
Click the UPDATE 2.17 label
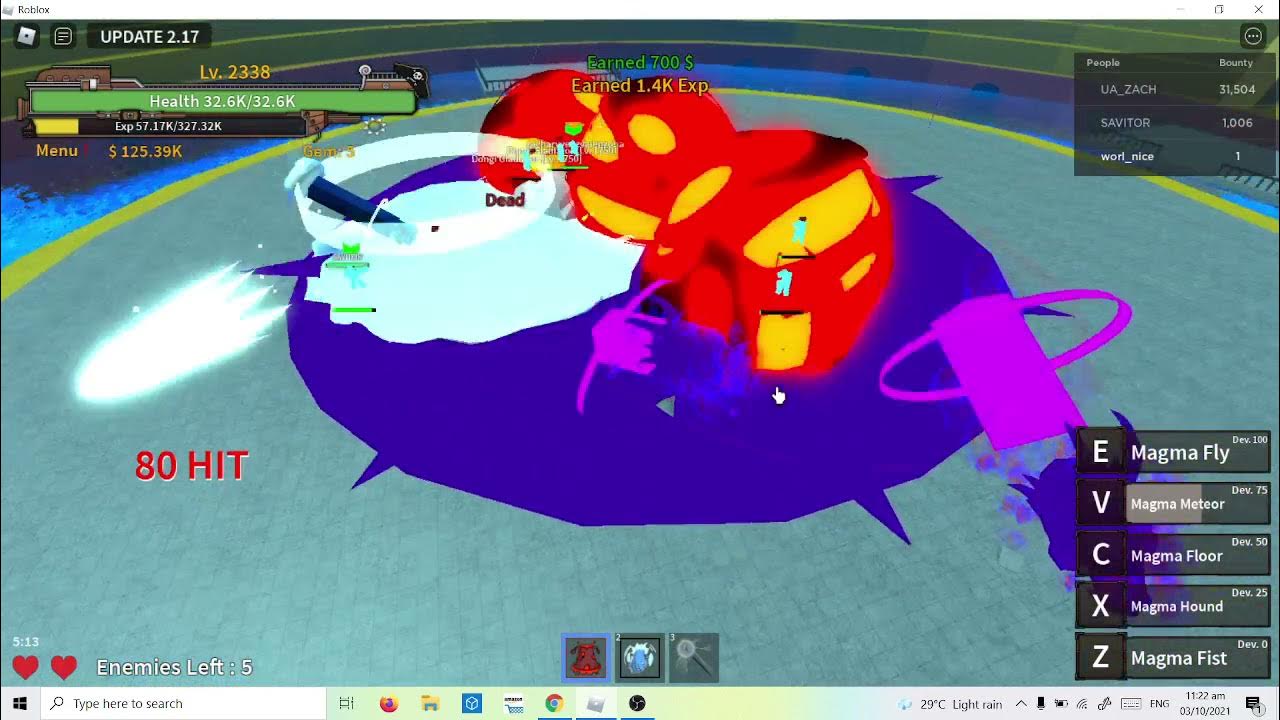pyautogui.click(x=150, y=36)
